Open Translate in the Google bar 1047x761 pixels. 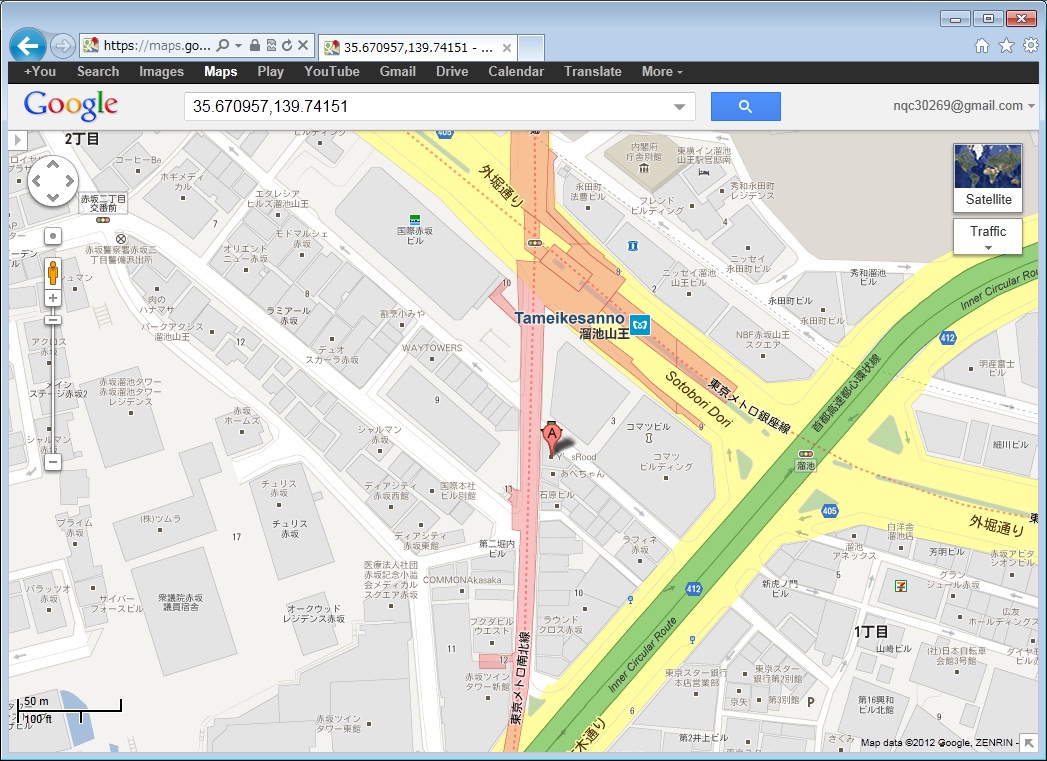(592, 71)
